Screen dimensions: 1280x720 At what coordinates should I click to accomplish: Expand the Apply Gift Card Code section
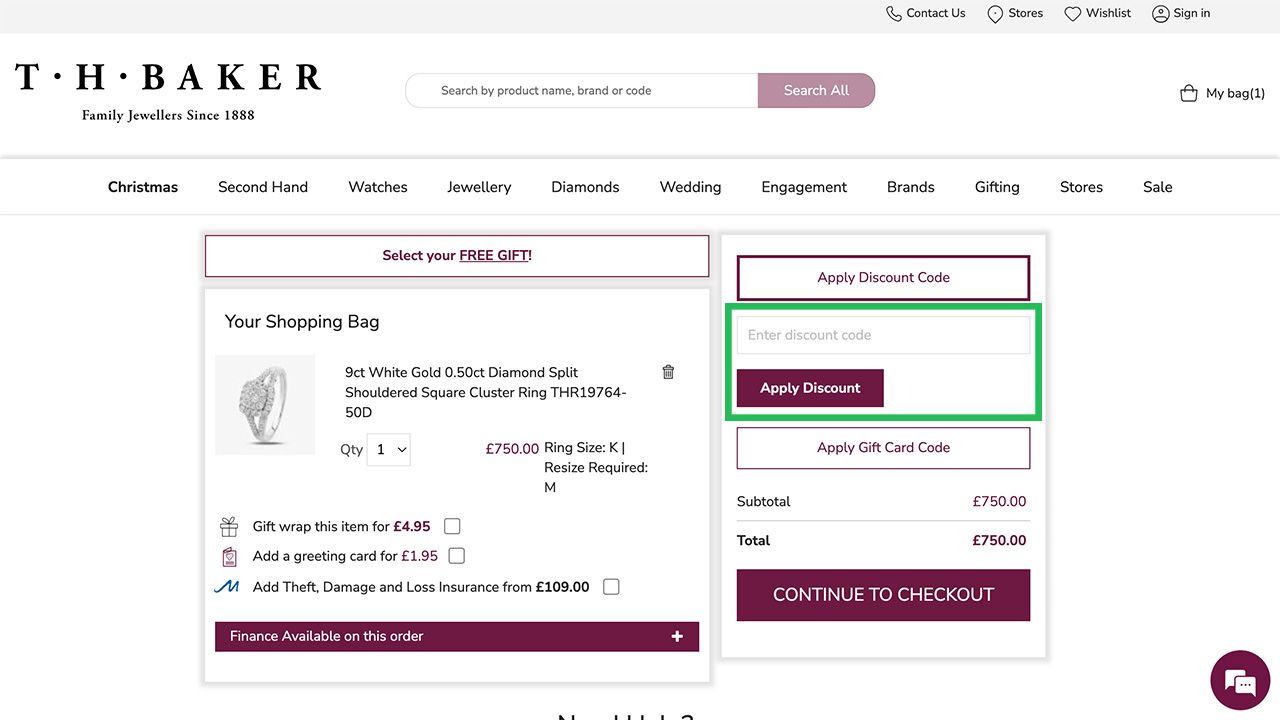click(x=883, y=448)
